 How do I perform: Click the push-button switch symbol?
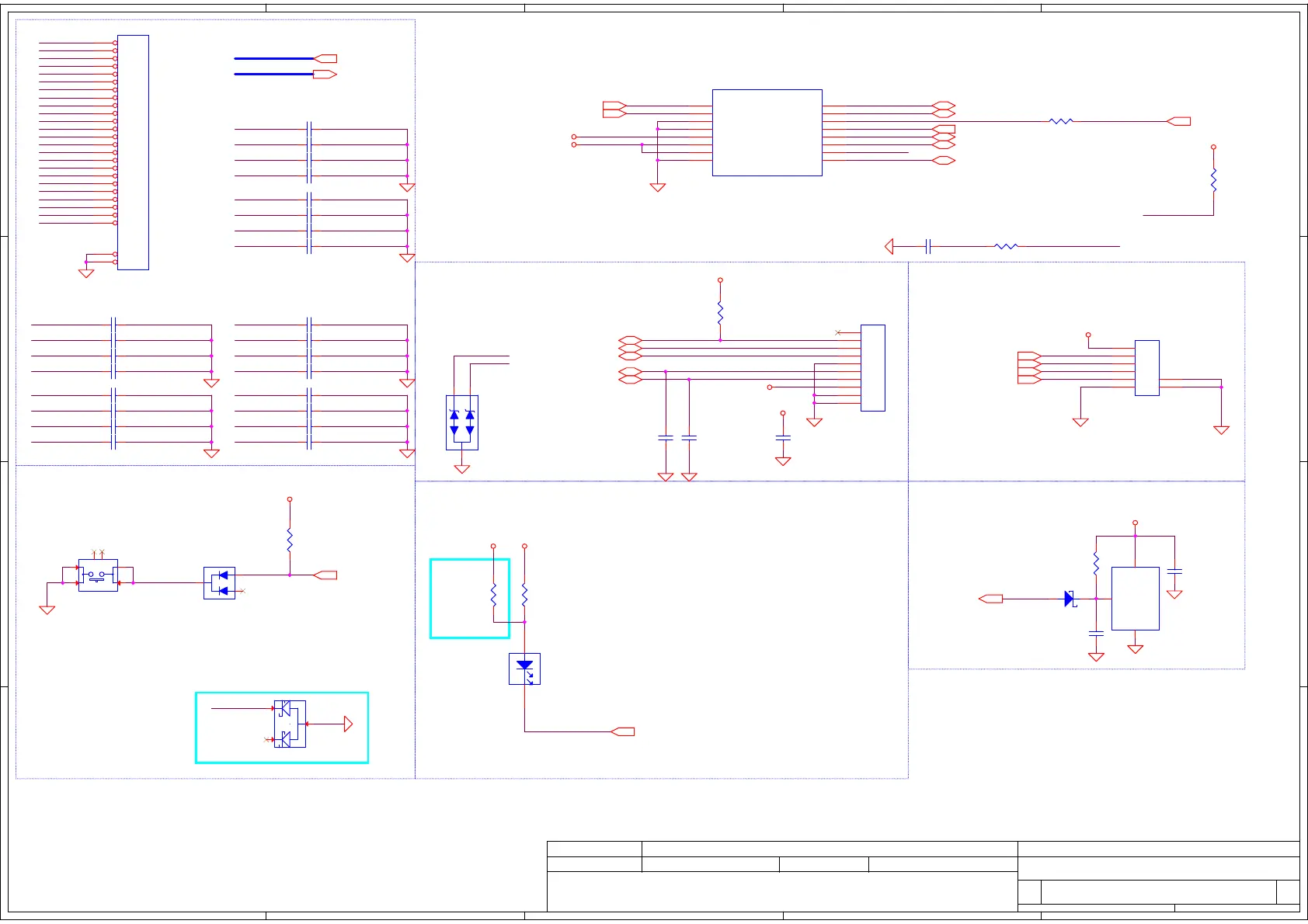pos(98,575)
